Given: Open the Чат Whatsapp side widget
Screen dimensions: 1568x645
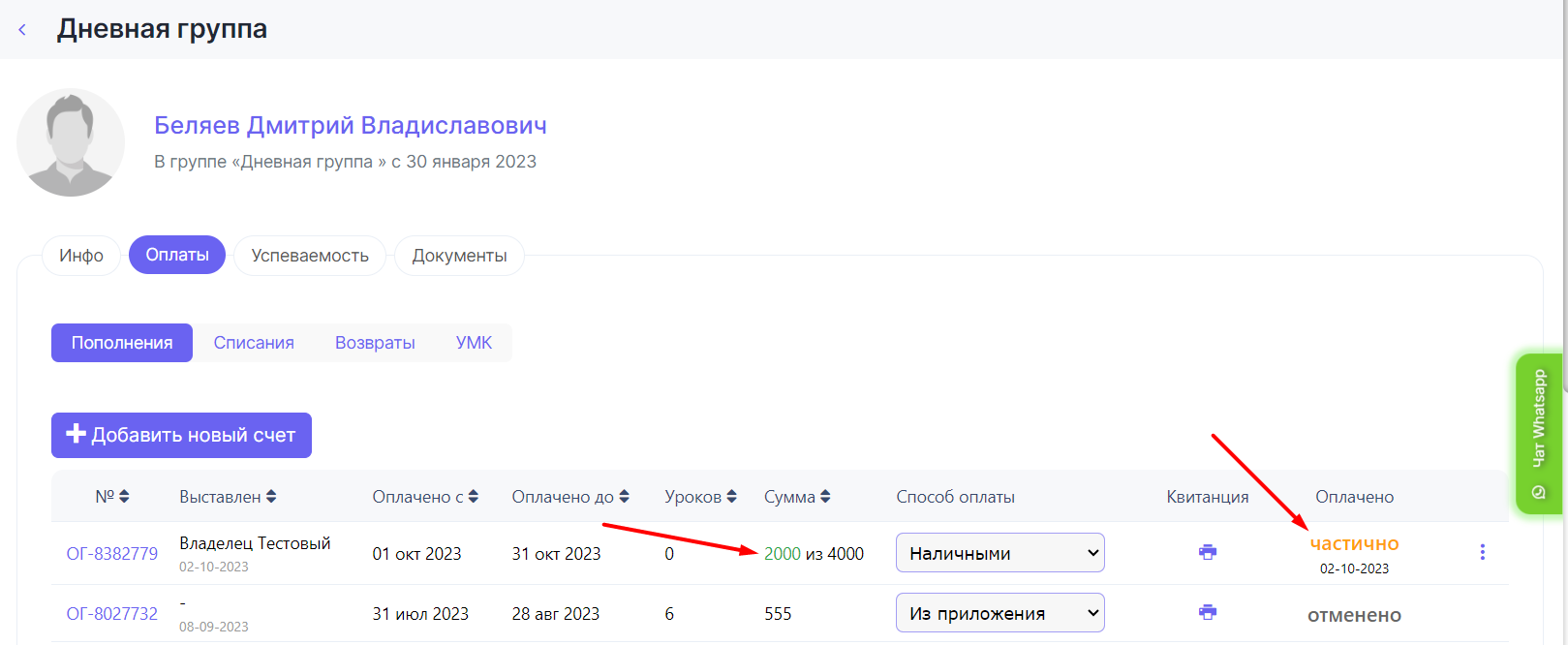Looking at the screenshot, I should click(1539, 434).
